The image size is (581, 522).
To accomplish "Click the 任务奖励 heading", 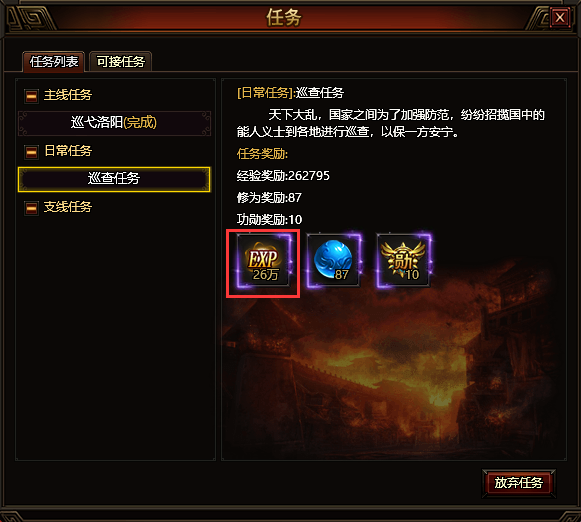I will click(262, 153).
